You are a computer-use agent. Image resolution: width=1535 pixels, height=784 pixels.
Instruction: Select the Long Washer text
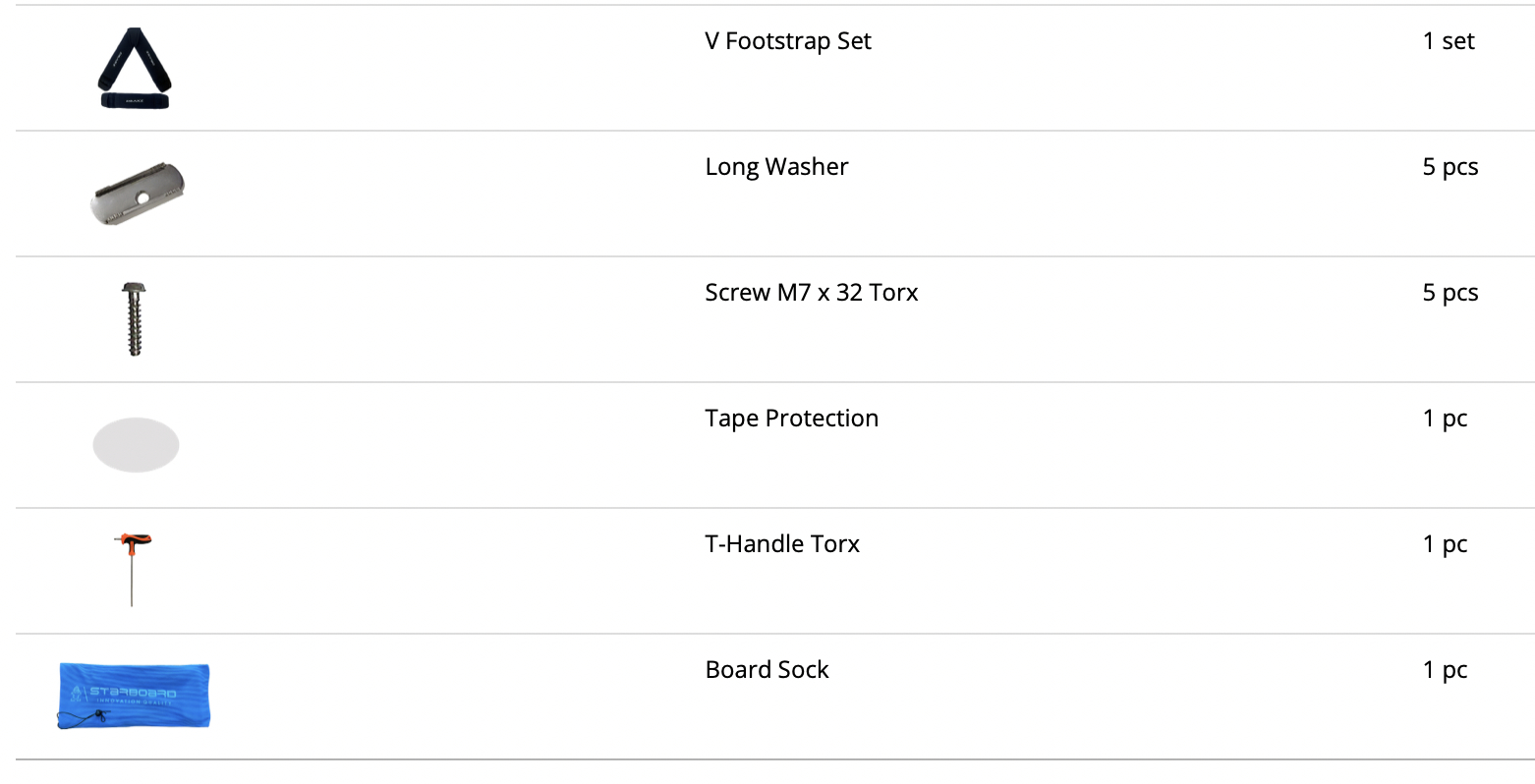tap(776, 167)
